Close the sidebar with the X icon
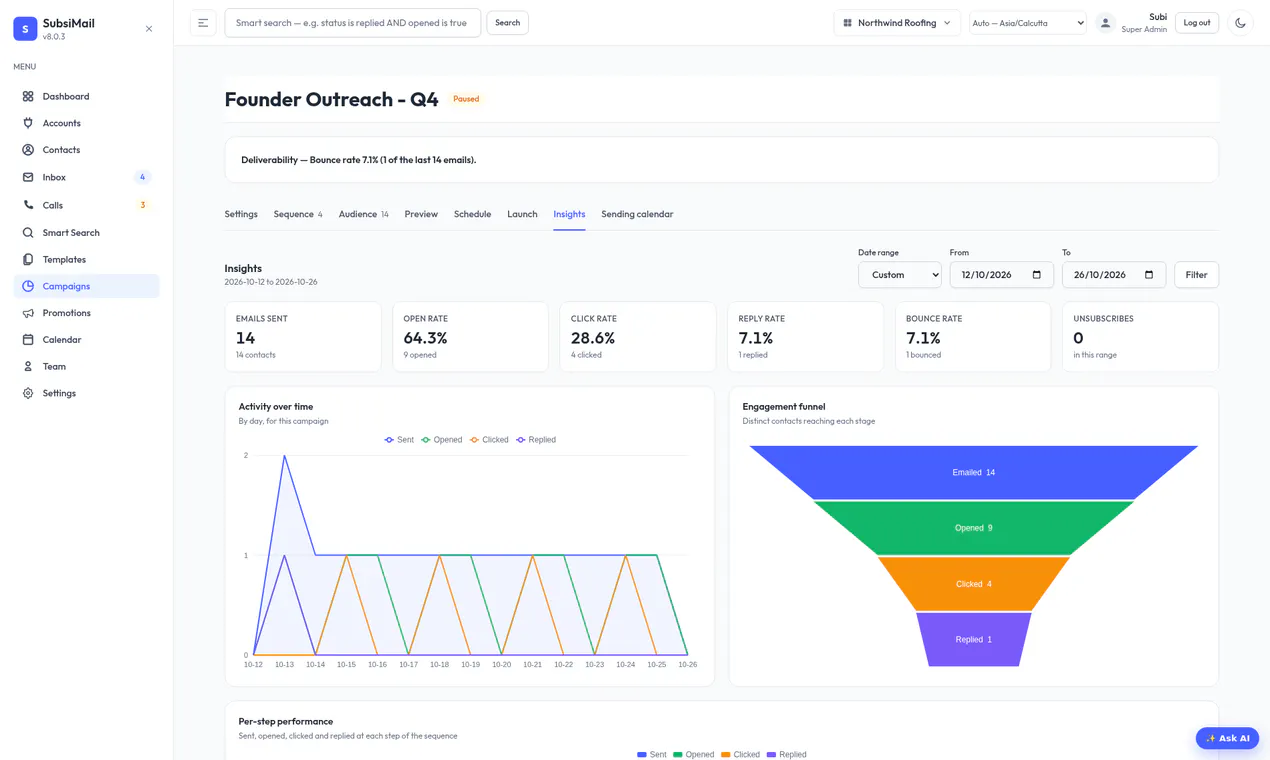The height and width of the screenshot is (760, 1270). point(149,29)
